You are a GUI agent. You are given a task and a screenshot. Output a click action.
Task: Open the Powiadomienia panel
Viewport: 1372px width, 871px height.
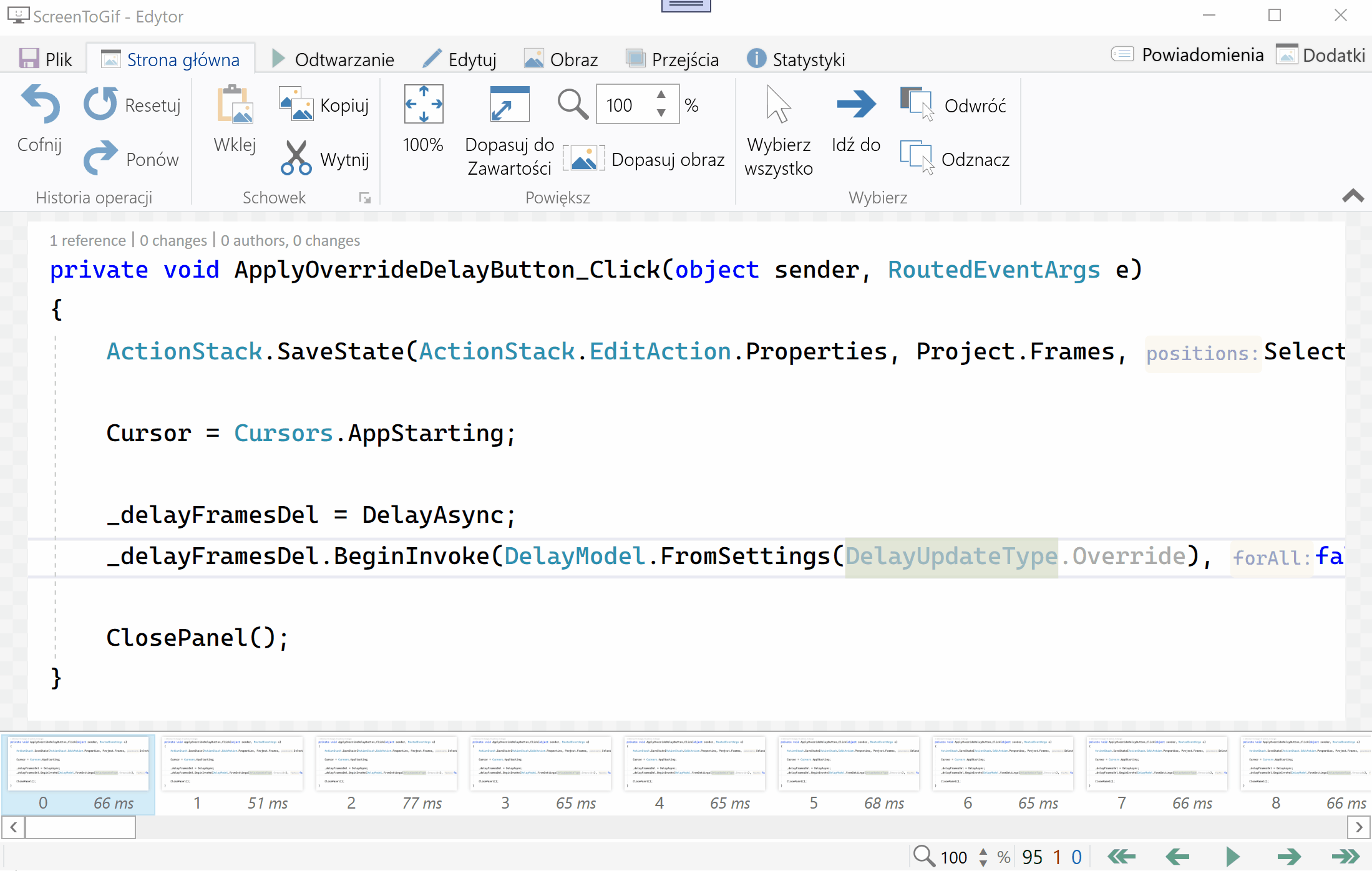(1187, 55)
